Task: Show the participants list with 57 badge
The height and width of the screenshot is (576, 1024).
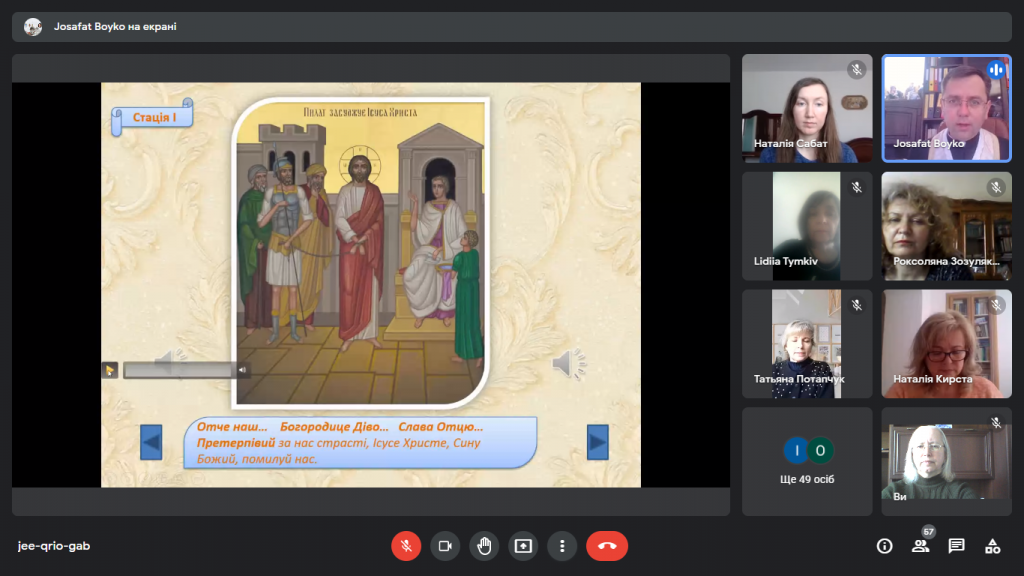Action: point(920,546)
